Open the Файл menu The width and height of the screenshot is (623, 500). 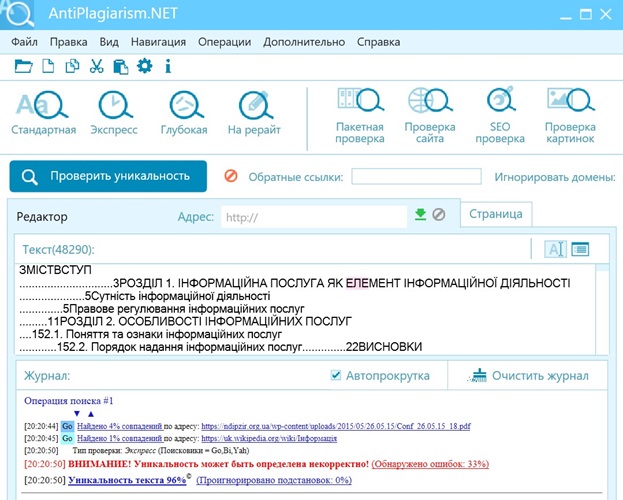(24, 42)
